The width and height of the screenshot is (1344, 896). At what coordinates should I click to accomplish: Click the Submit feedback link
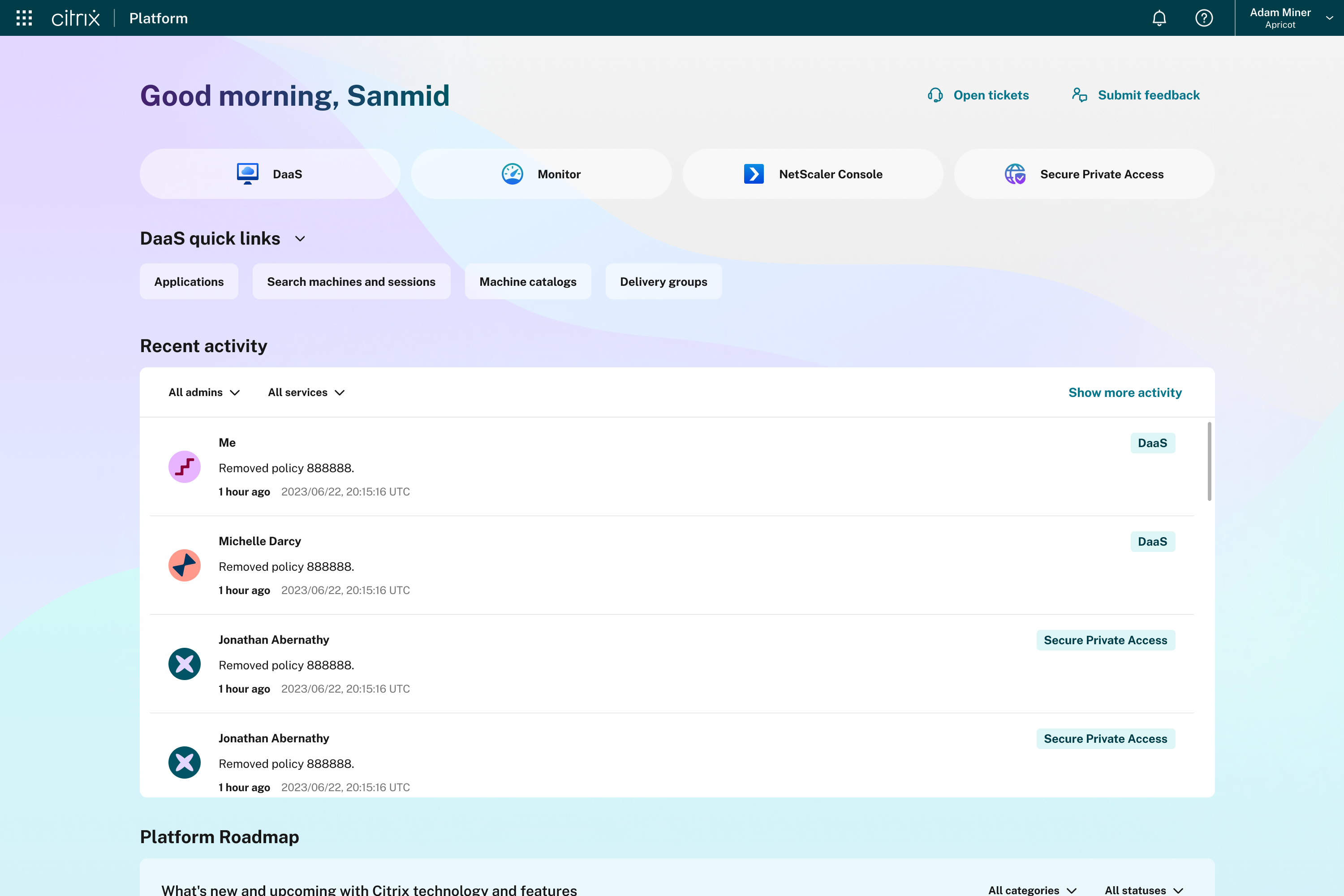point(1135,95)
